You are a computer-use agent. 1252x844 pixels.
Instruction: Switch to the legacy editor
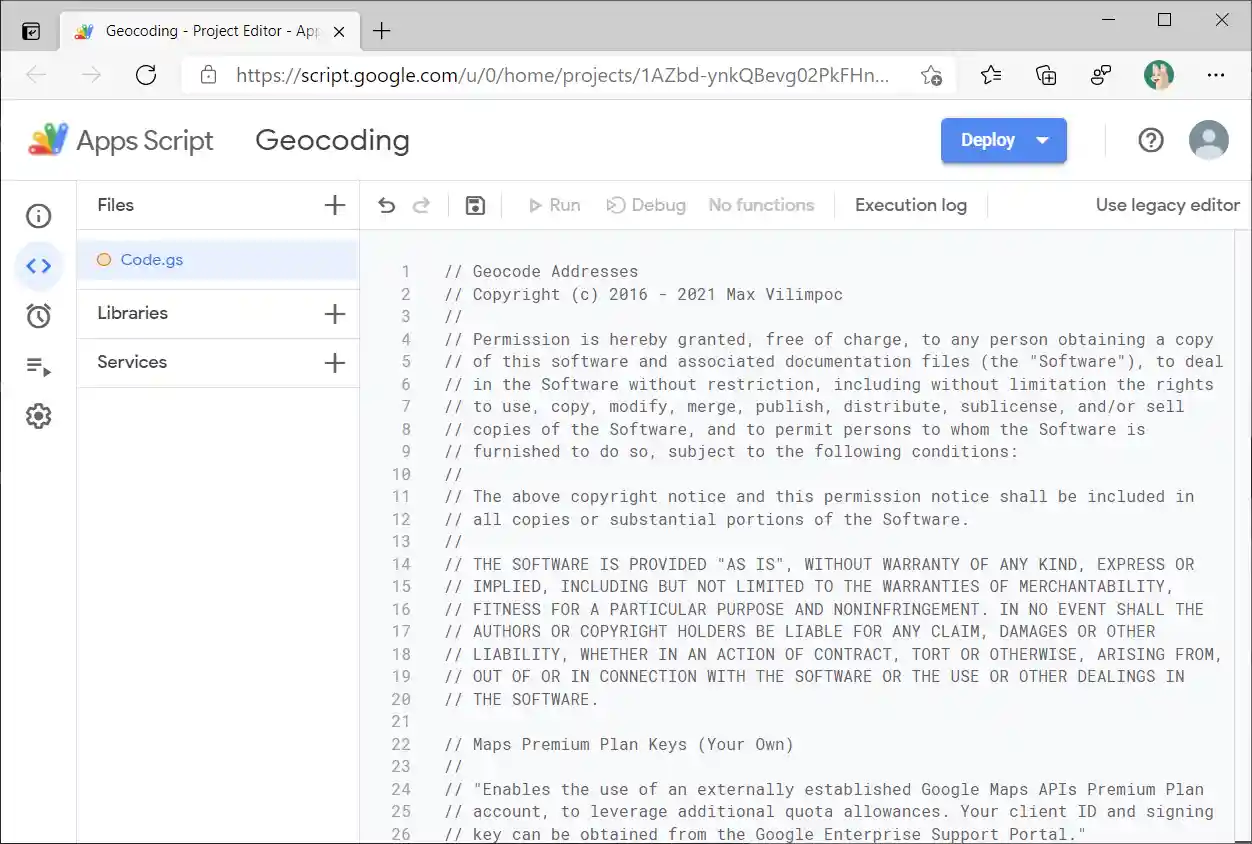point(1167,204)
